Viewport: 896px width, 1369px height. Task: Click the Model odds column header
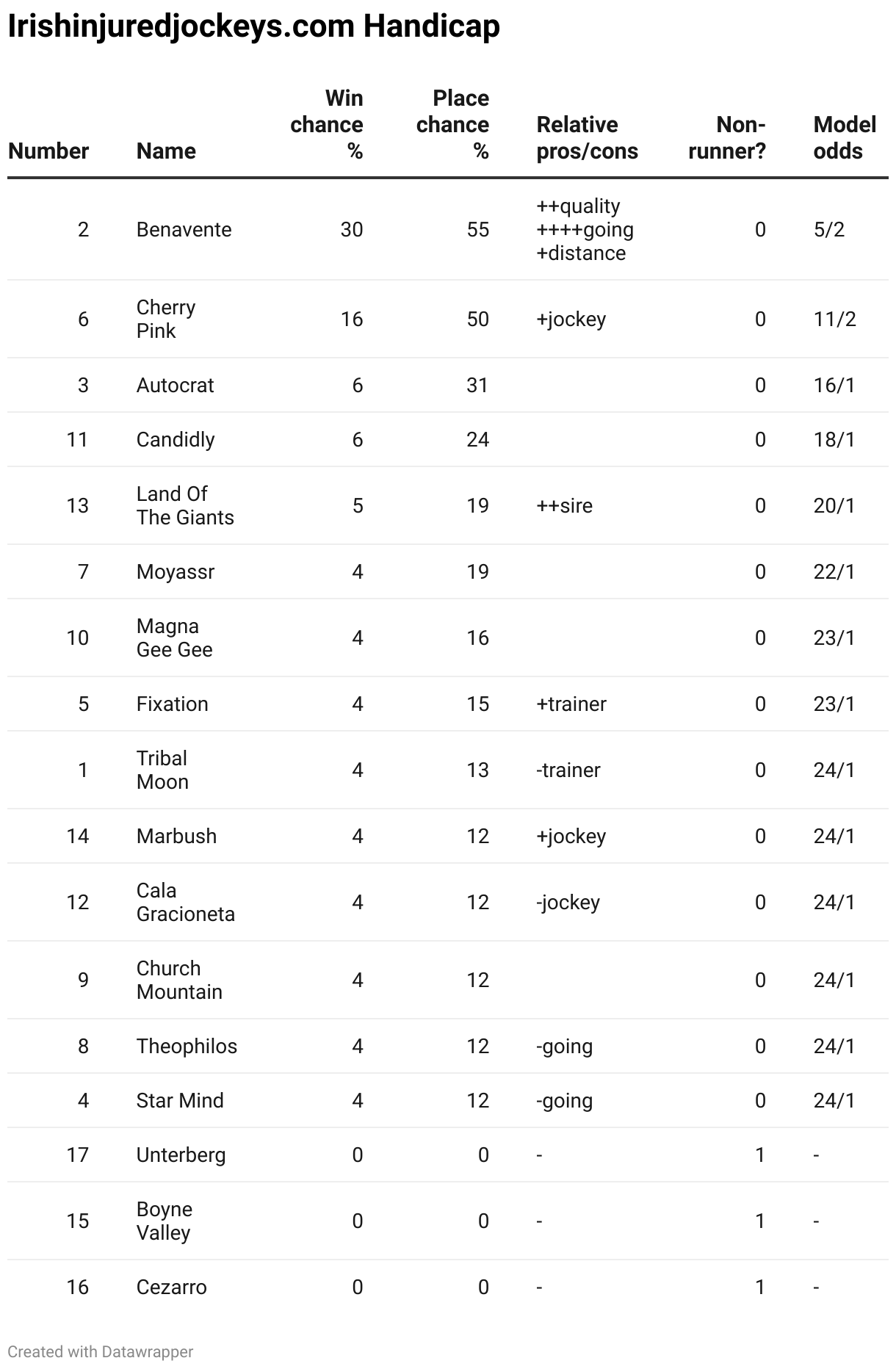845,137
